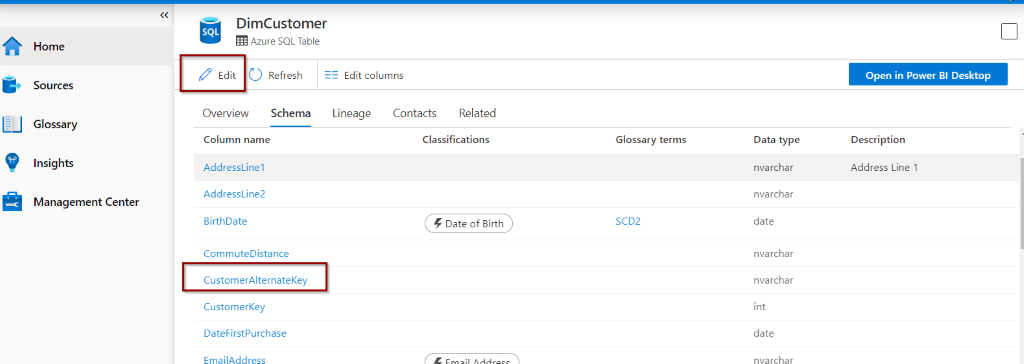1024x364 pixels.
Task: Open the CommuteDistance column link
Action: [x=246, y=253]
